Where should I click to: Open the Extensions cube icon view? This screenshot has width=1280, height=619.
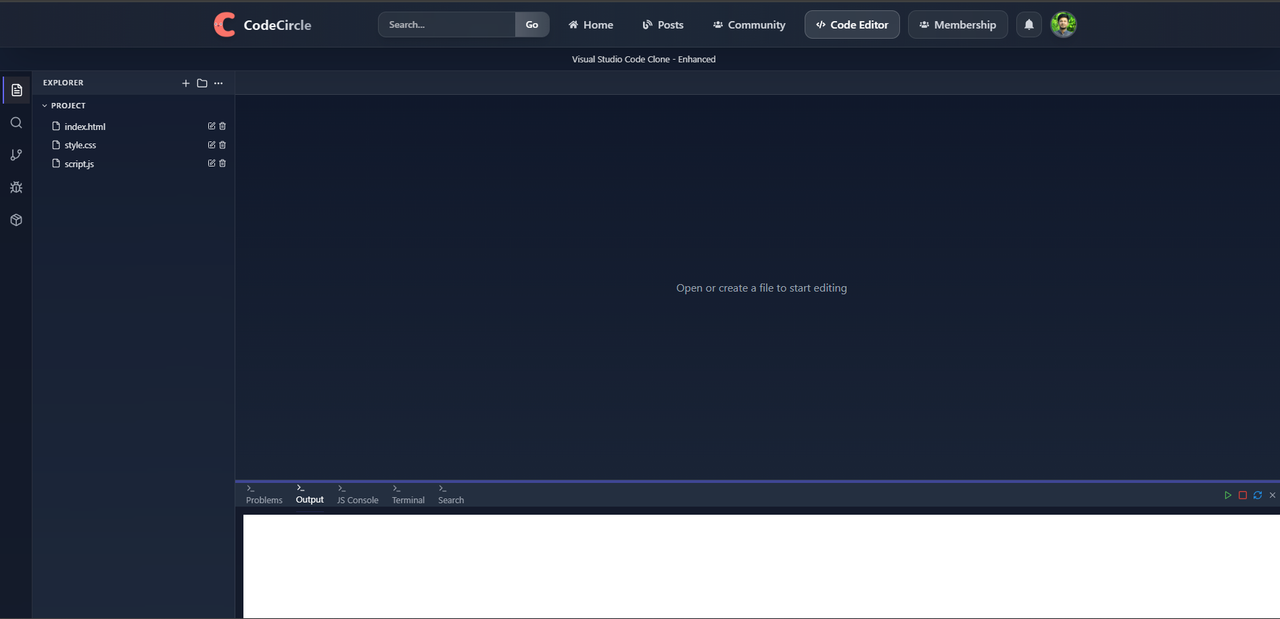pos(16,220)
